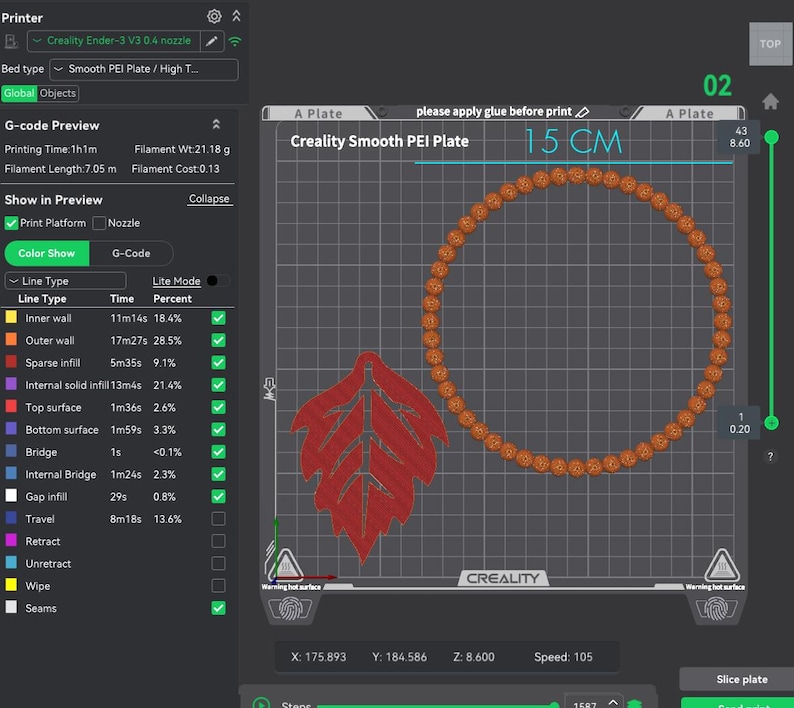Click the print-head marker icon at plate's left edge
The image size is (794, 708).
pos(269,389)
